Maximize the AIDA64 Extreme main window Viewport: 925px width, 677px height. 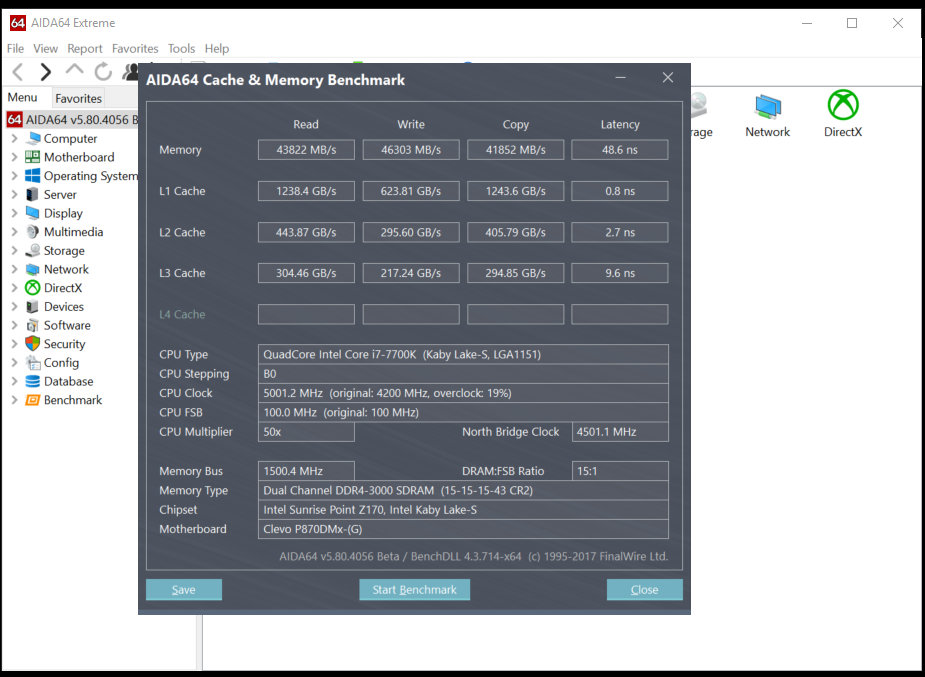[852, 23]
